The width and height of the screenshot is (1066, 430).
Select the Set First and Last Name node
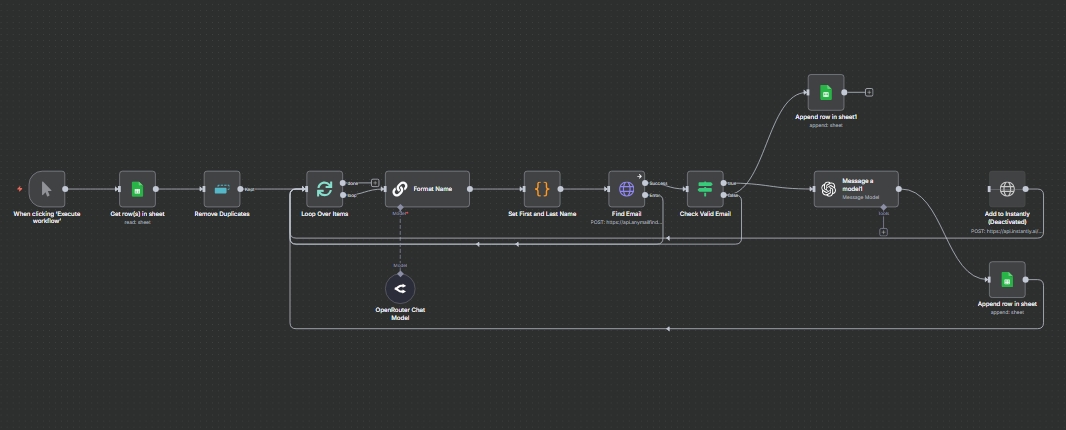pos(542,189)
